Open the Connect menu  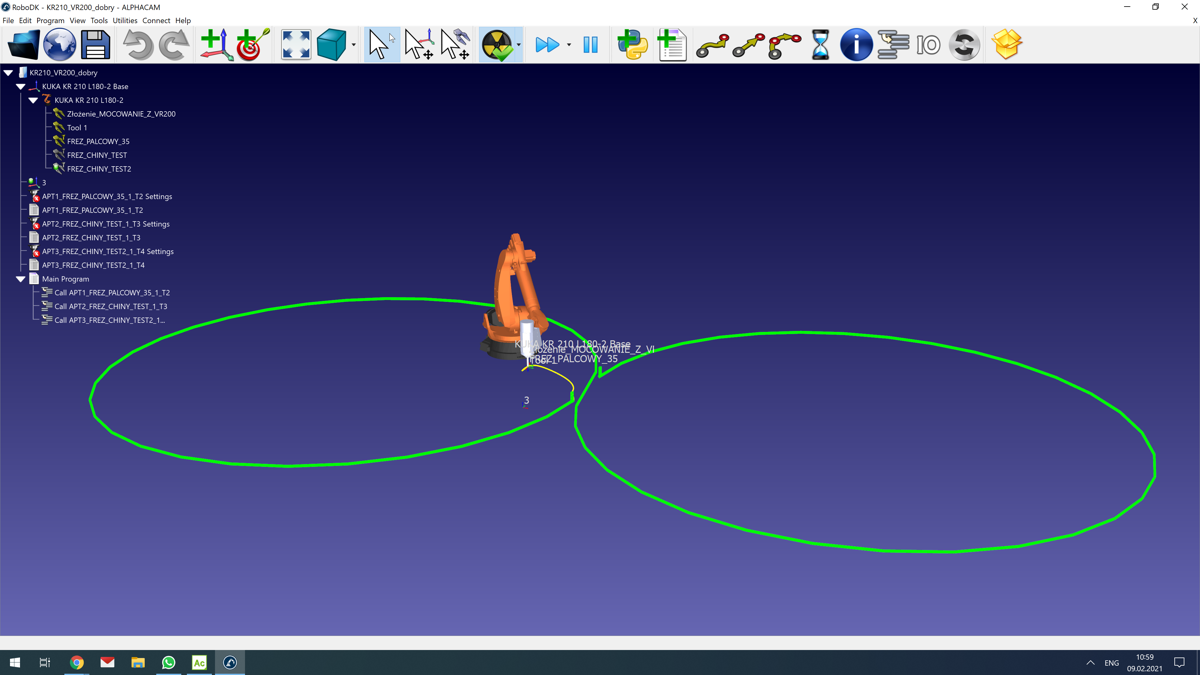tap(156, 20)
